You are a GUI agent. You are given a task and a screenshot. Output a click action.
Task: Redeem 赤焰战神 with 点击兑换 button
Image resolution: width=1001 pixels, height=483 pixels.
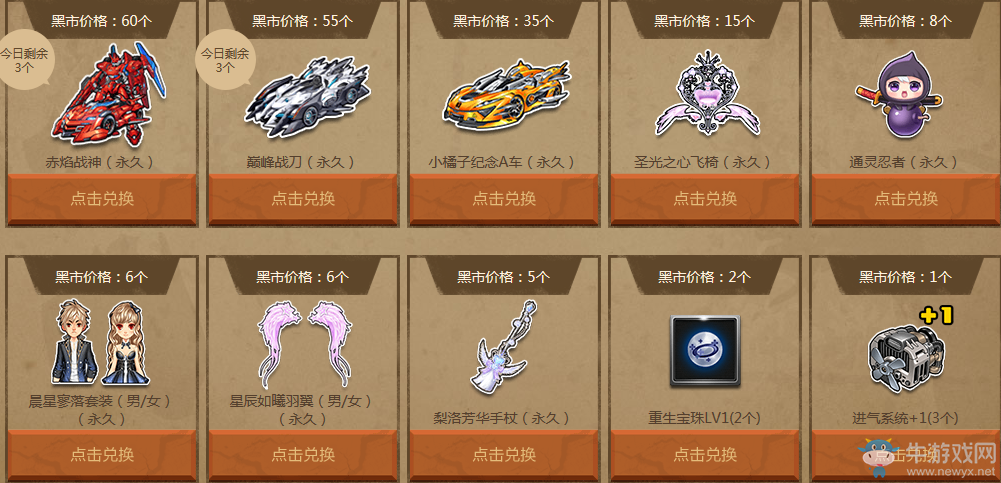pos(102,199)
